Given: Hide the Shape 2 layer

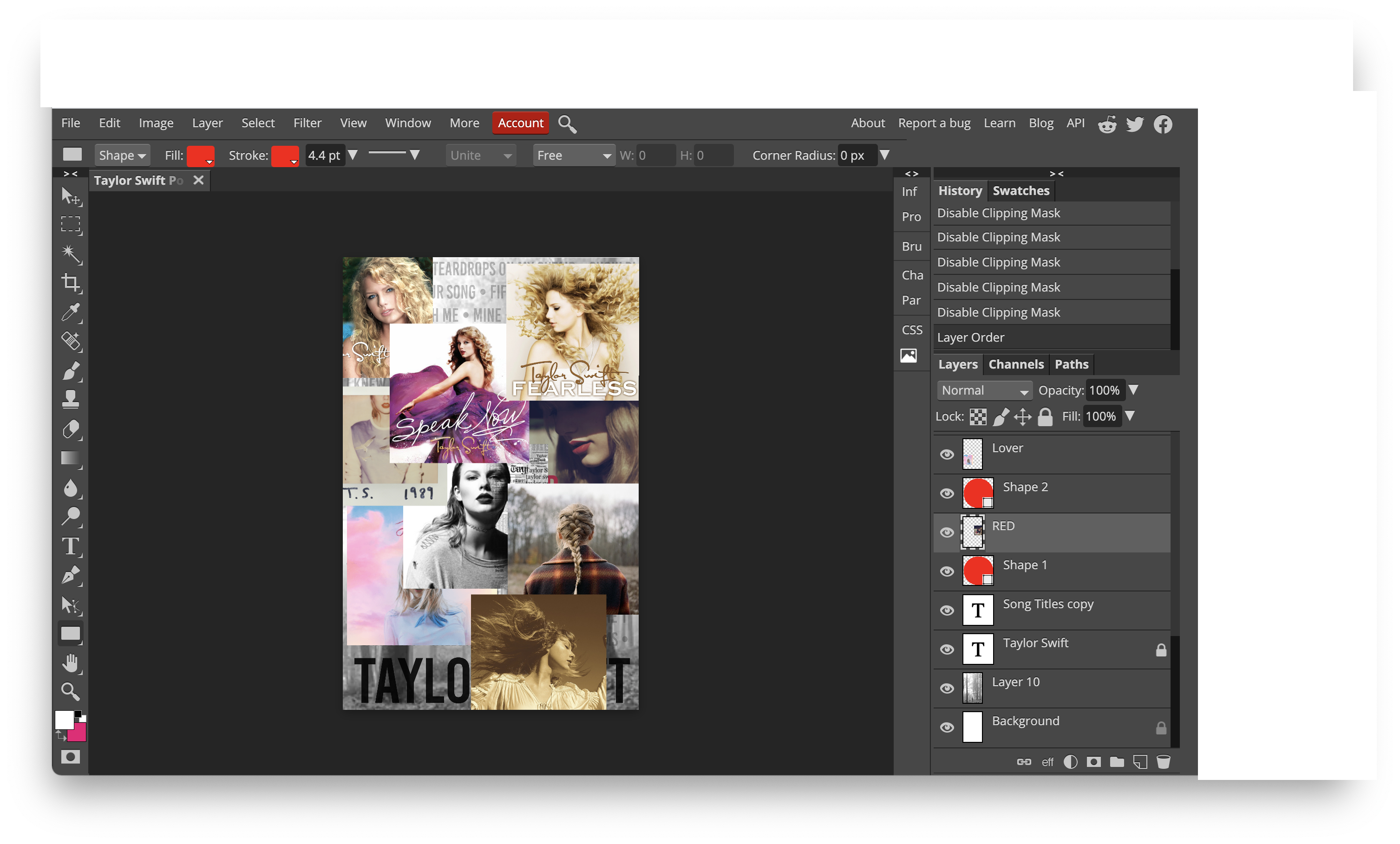Looking at the screenshot, I should (x=947, y=493).
